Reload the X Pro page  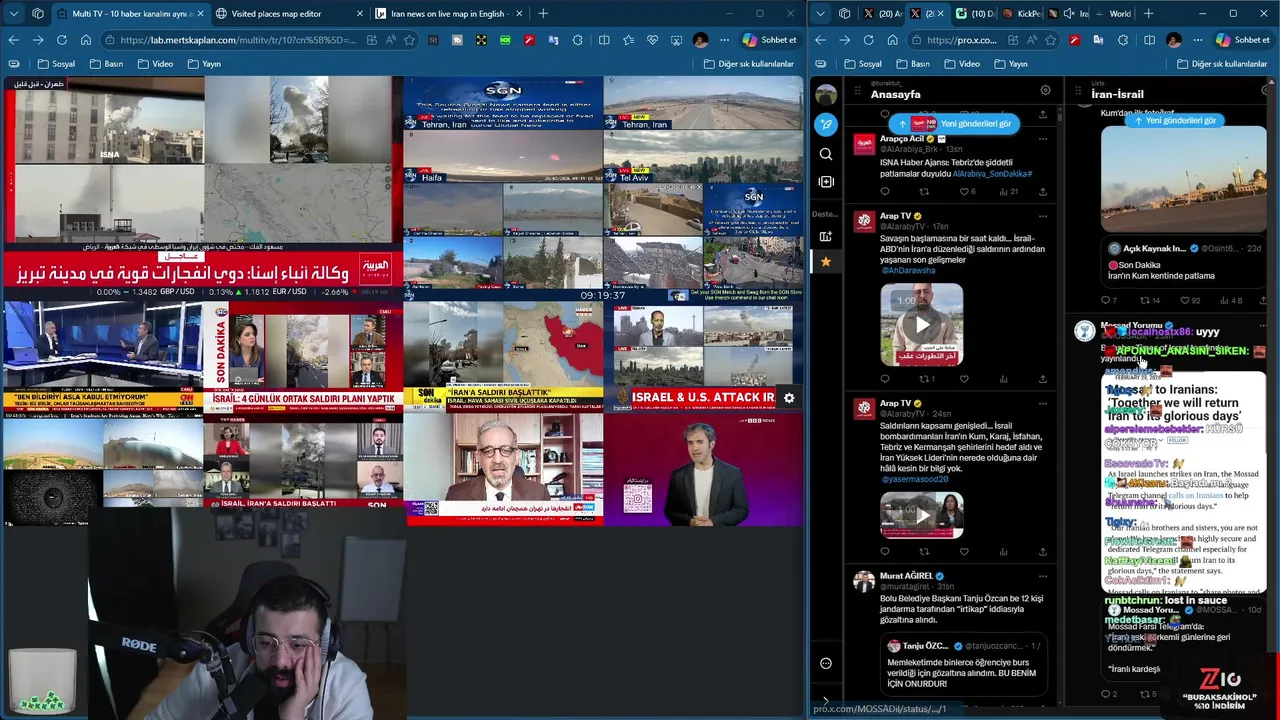tap(868, 40)
